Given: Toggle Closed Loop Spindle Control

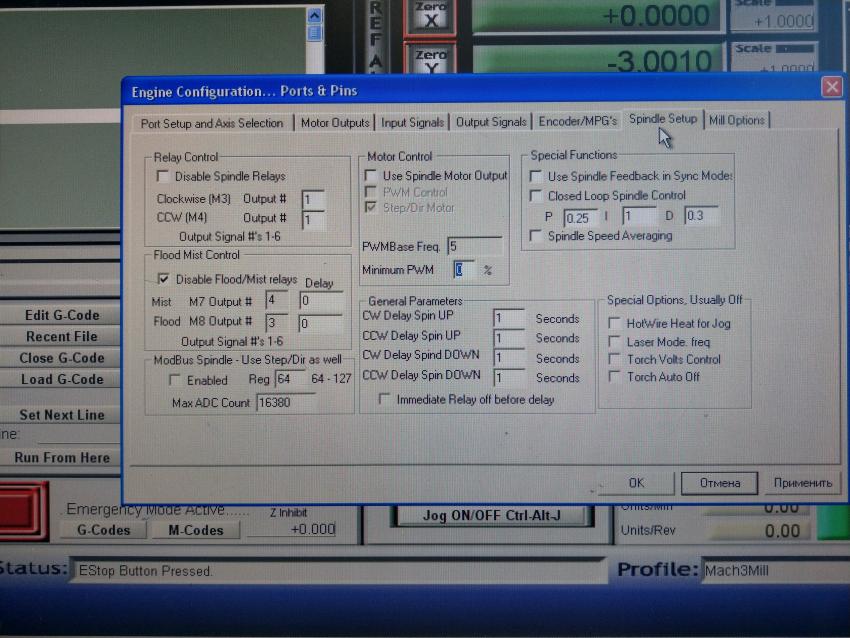Looking at the screenshot, I should (536, 196).
